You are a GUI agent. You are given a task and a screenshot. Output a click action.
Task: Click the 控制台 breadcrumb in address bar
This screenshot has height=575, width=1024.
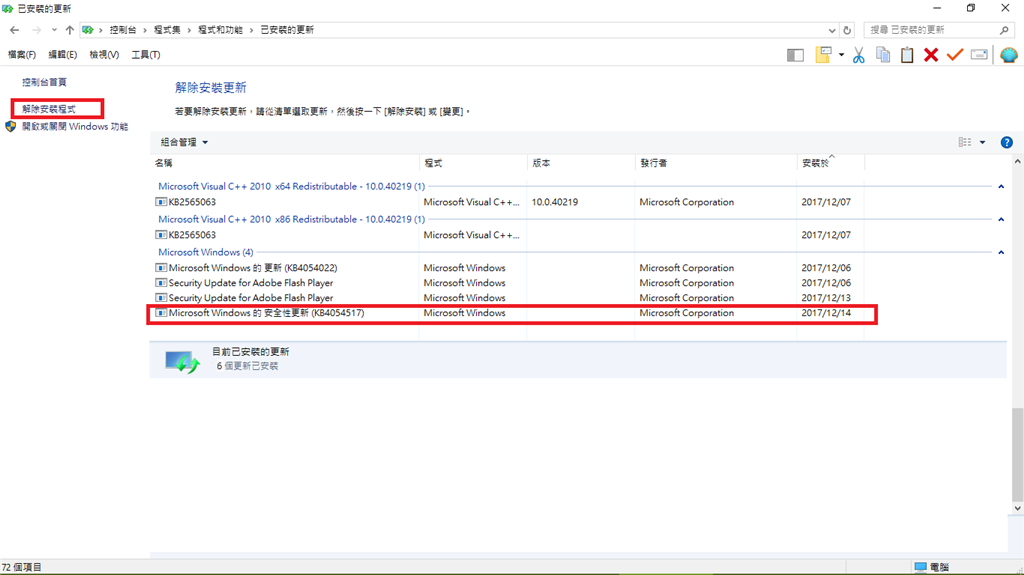(x=123, y=30)
